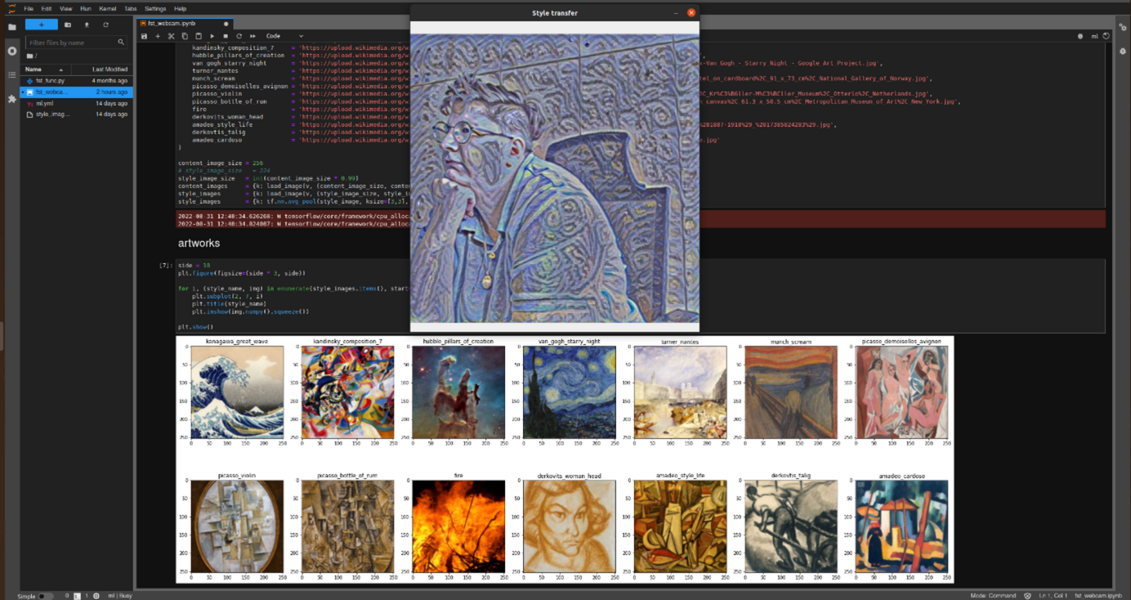Click the amadeo_cardoso artwork image

(902, 526)
